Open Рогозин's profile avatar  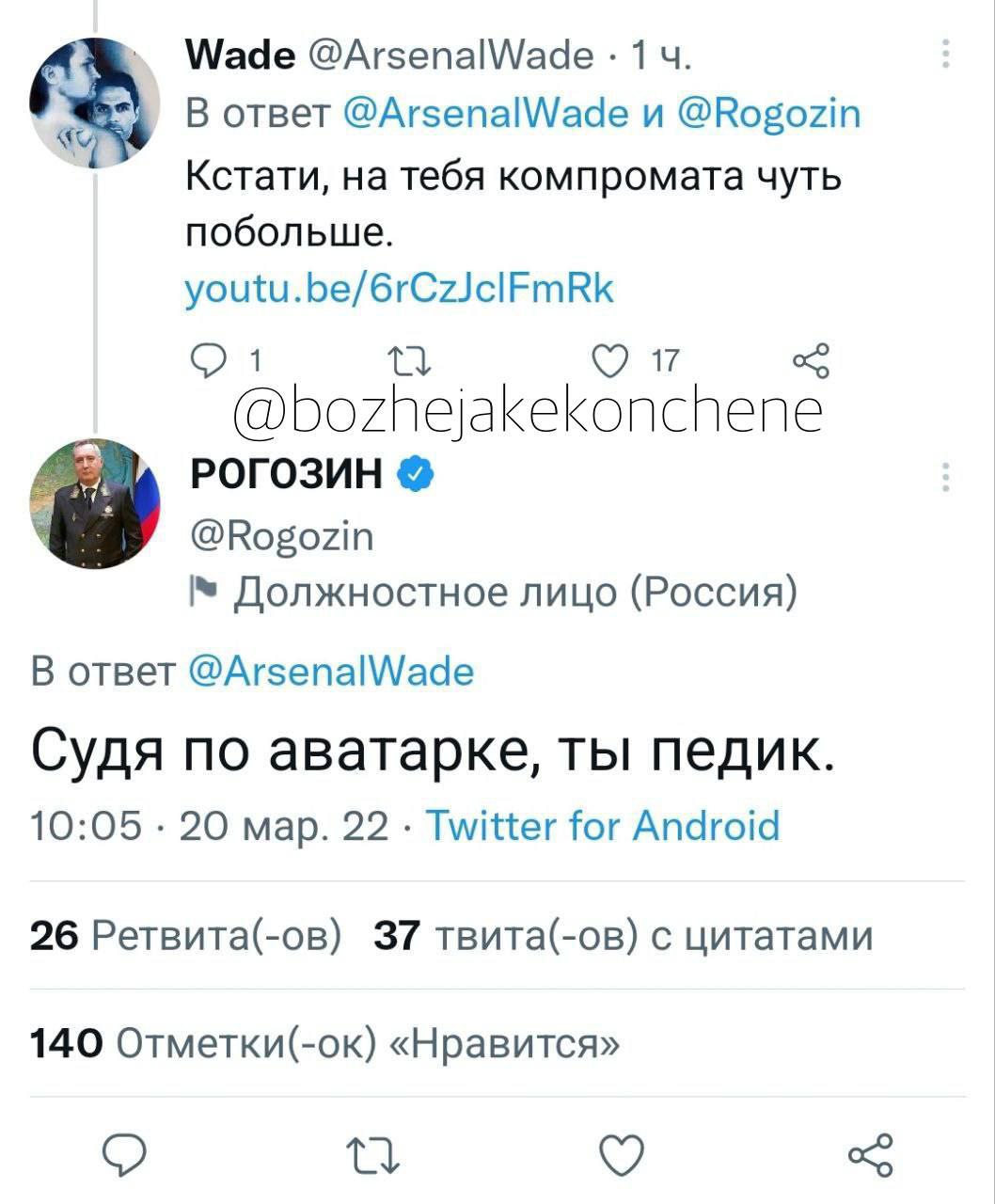tap(94, 503)
